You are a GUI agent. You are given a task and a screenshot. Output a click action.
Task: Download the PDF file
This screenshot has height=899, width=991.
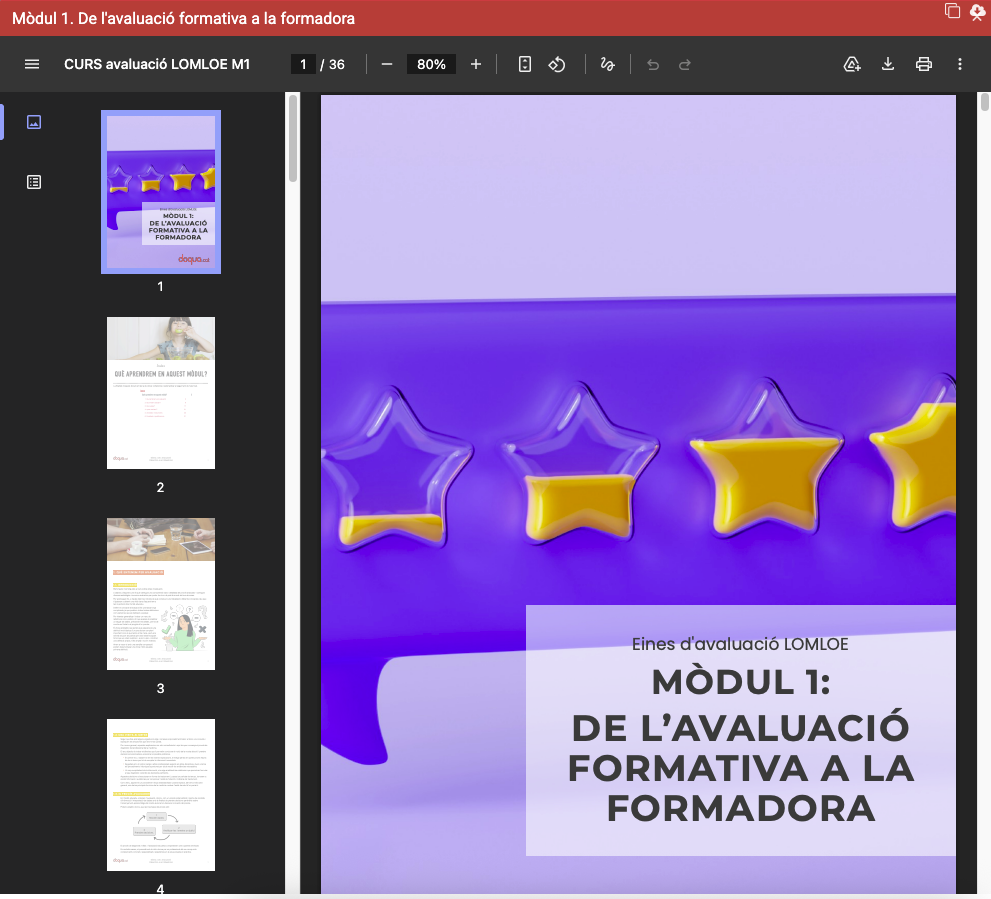(x=887, y=64)
